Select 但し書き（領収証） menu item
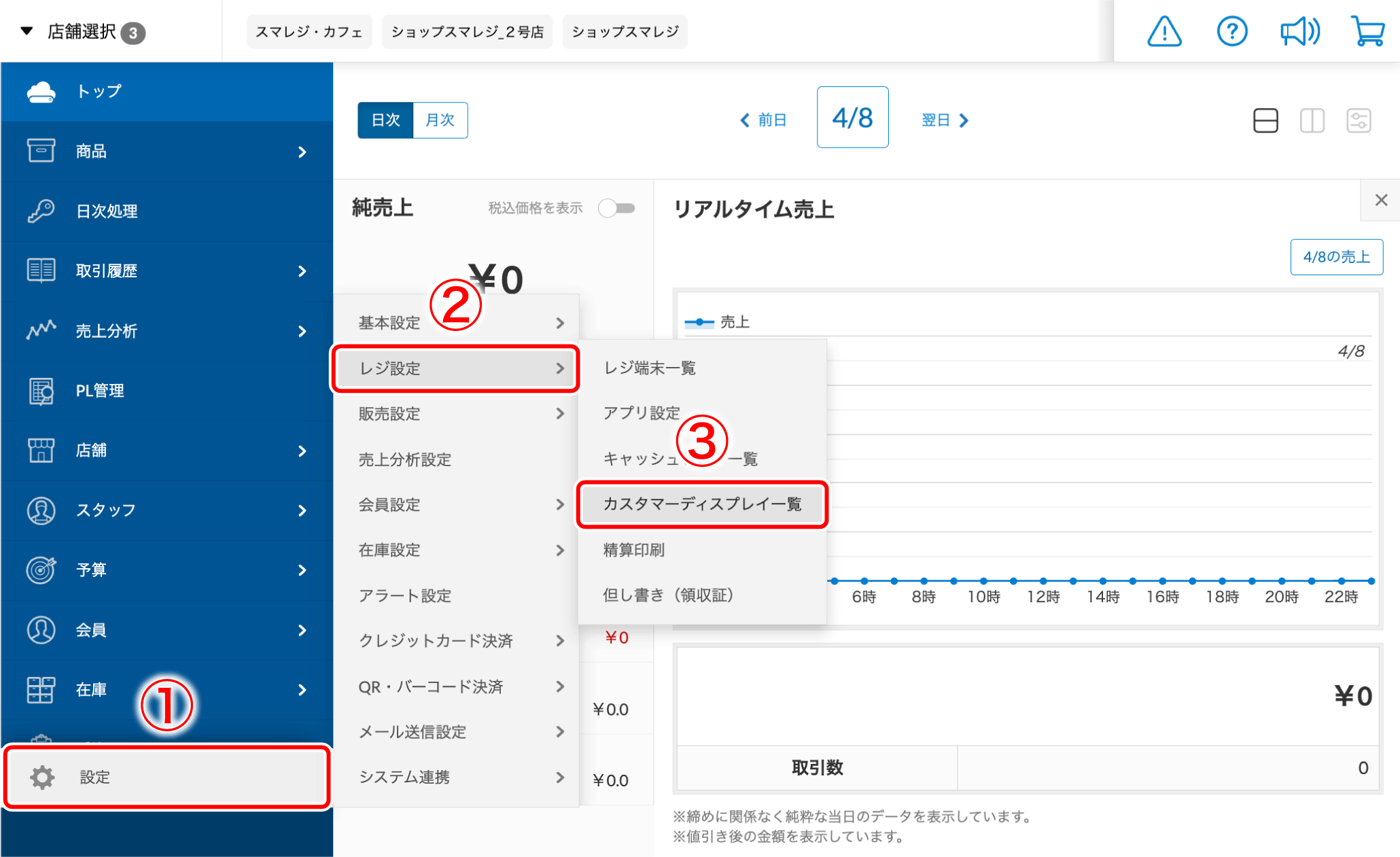1400x857 pixels. pos(702,595)
